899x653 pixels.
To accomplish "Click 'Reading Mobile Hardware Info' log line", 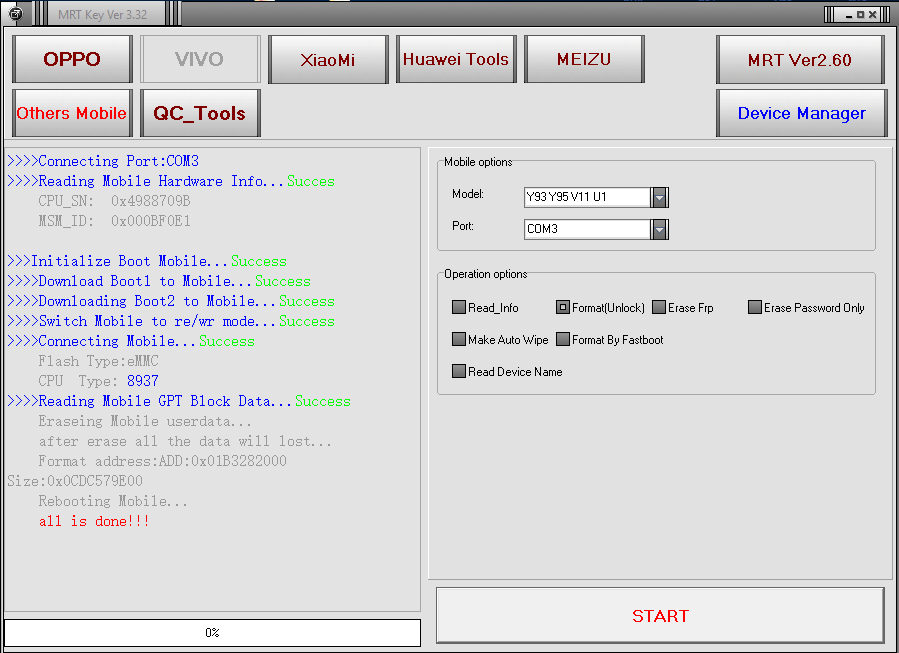I will (171, 181).
